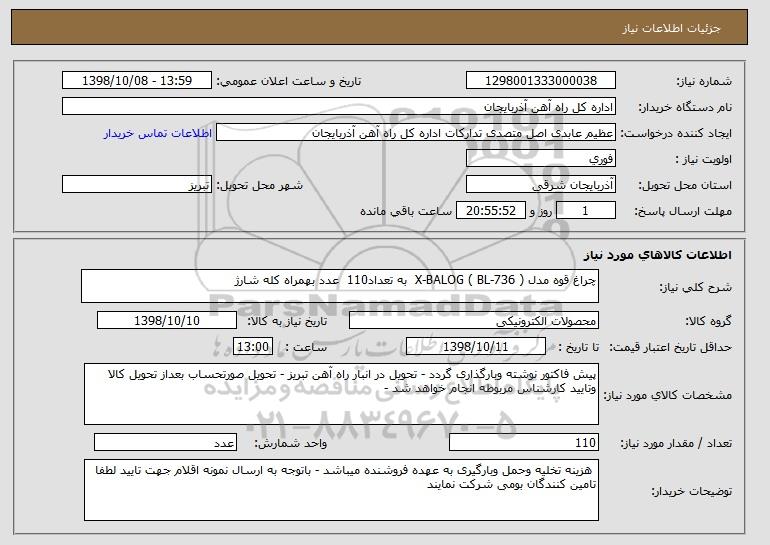Click the need date field 1398/10/10
Image resolution: width=770 pixels, height=545 pixels.
point(167,321)
